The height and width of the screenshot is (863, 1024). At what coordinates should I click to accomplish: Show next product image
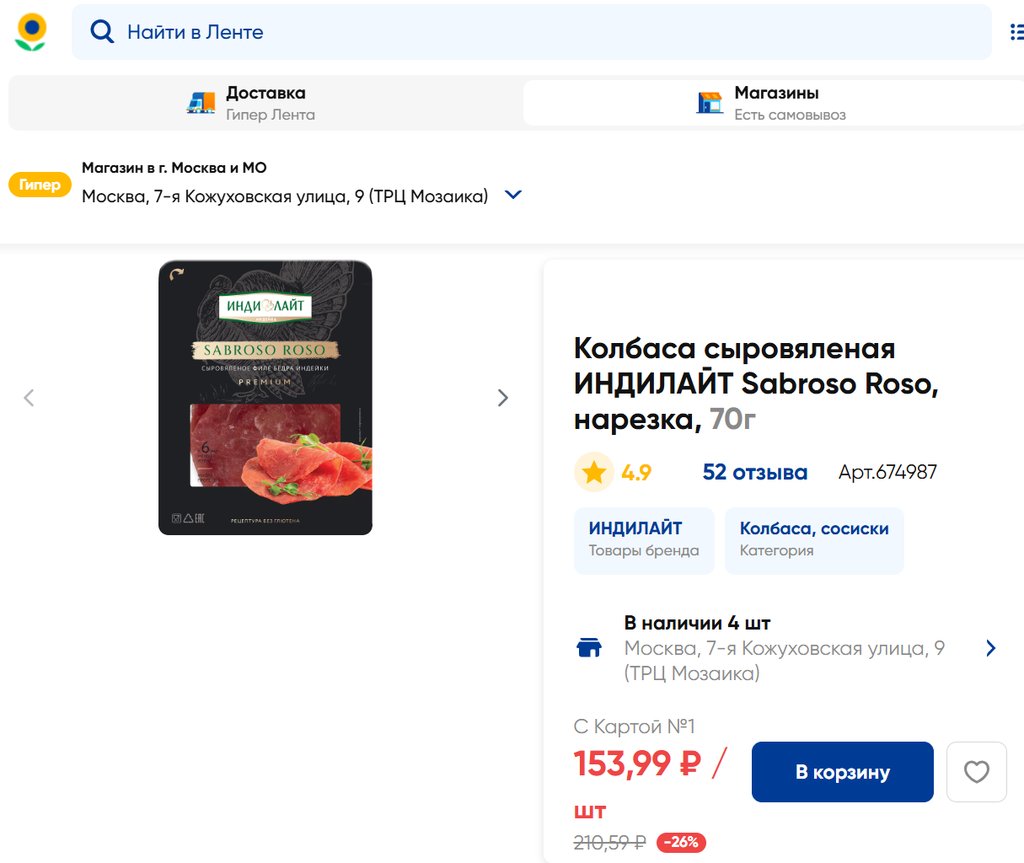tap(503, 398)
